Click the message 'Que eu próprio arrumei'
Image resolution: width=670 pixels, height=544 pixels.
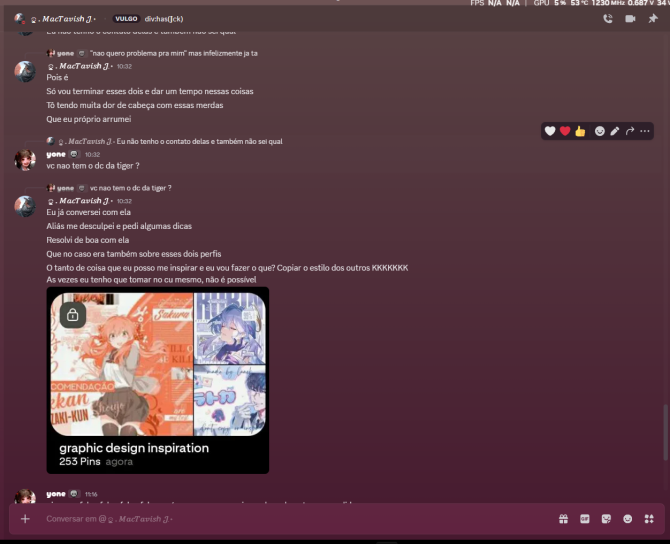click(88, 119)
